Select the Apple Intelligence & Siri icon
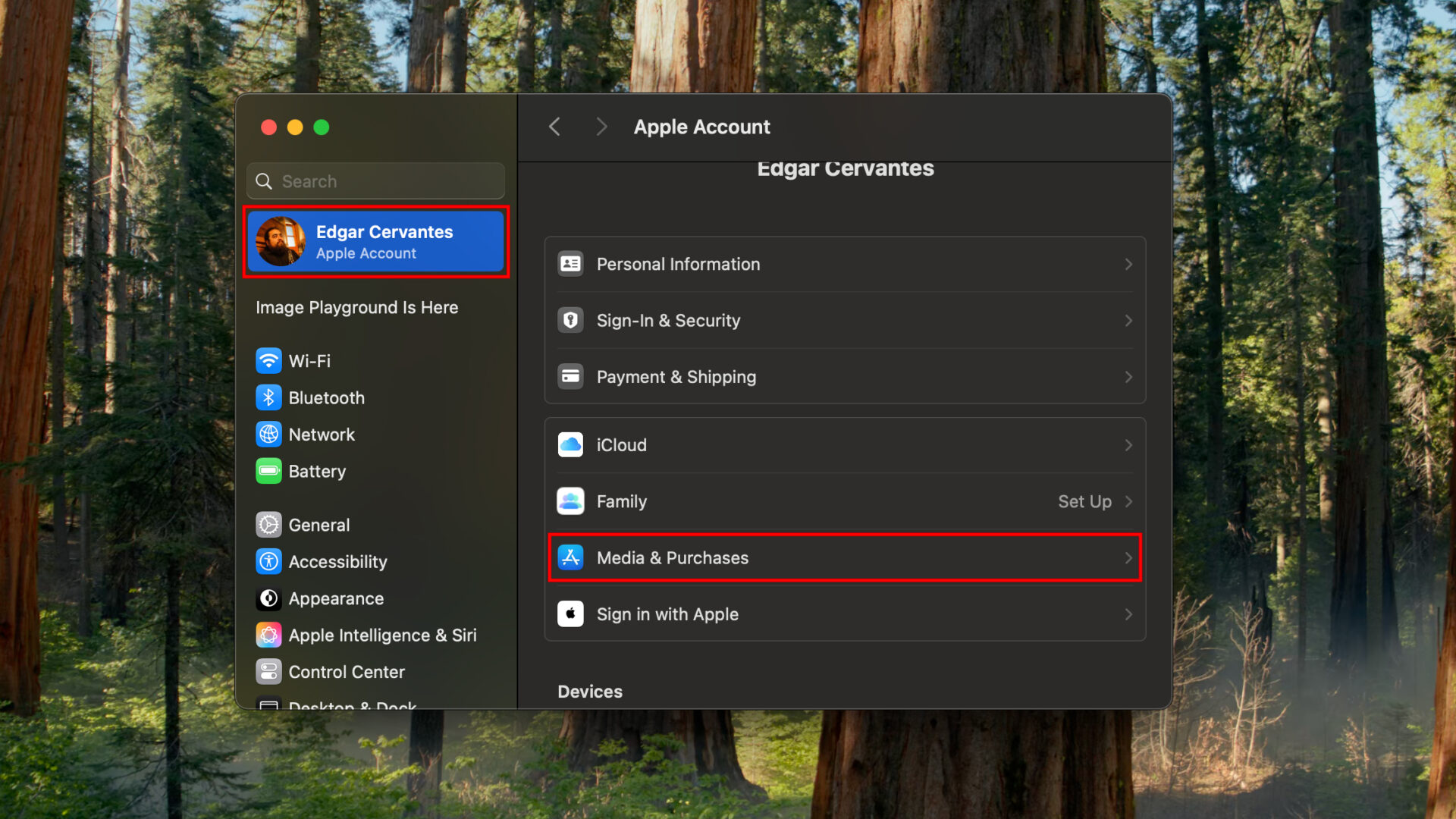This screenshot has width=1456, height=819. [268, 635]
